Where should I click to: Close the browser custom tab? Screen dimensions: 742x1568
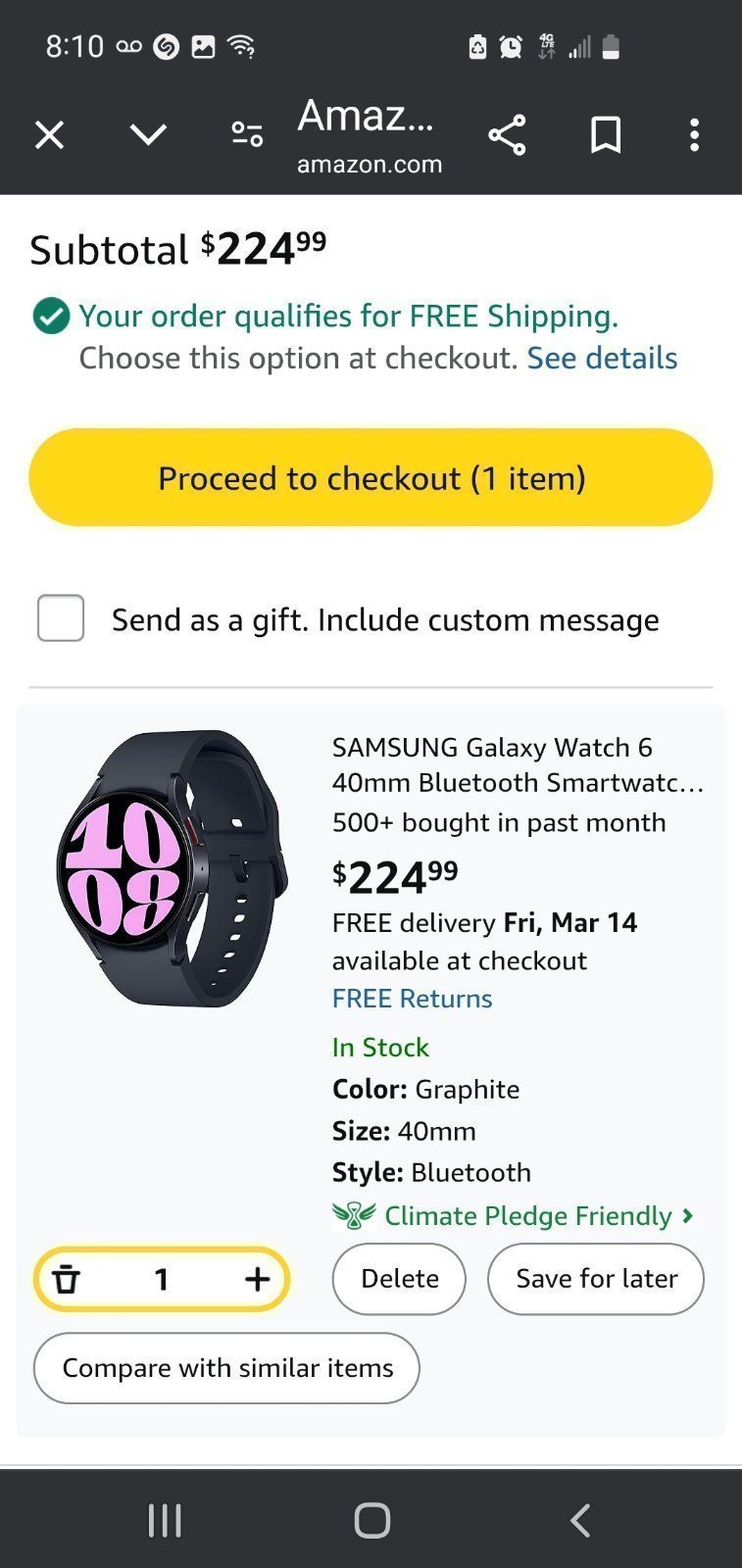tap(49, 134)
